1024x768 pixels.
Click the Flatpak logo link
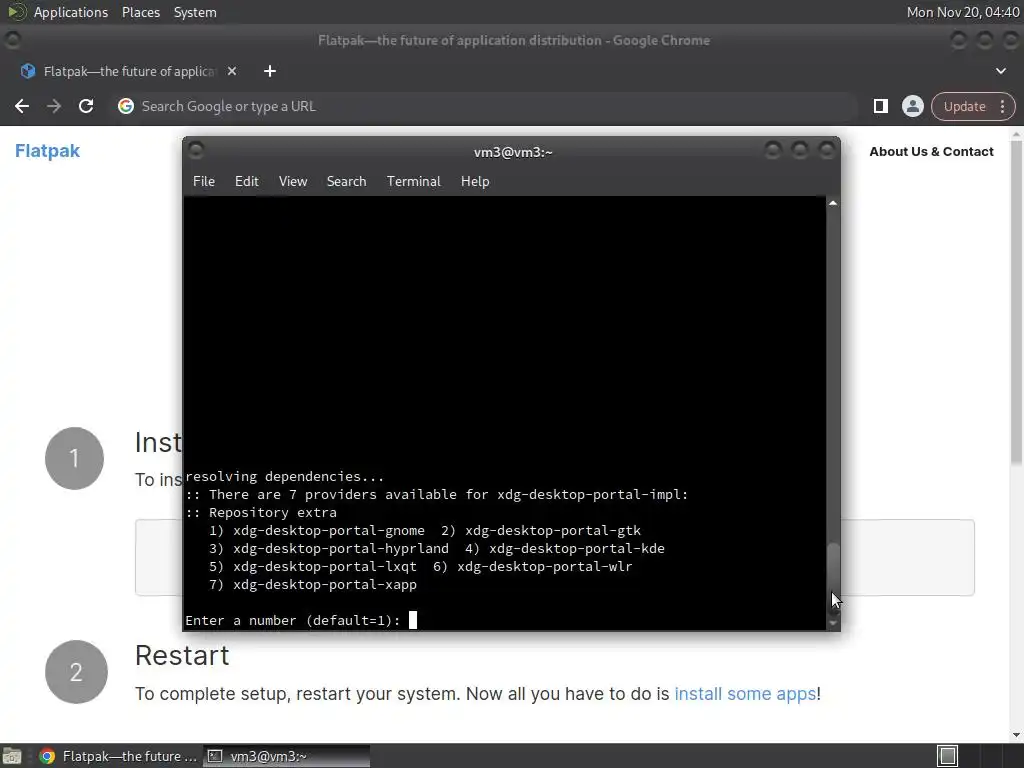47,151
